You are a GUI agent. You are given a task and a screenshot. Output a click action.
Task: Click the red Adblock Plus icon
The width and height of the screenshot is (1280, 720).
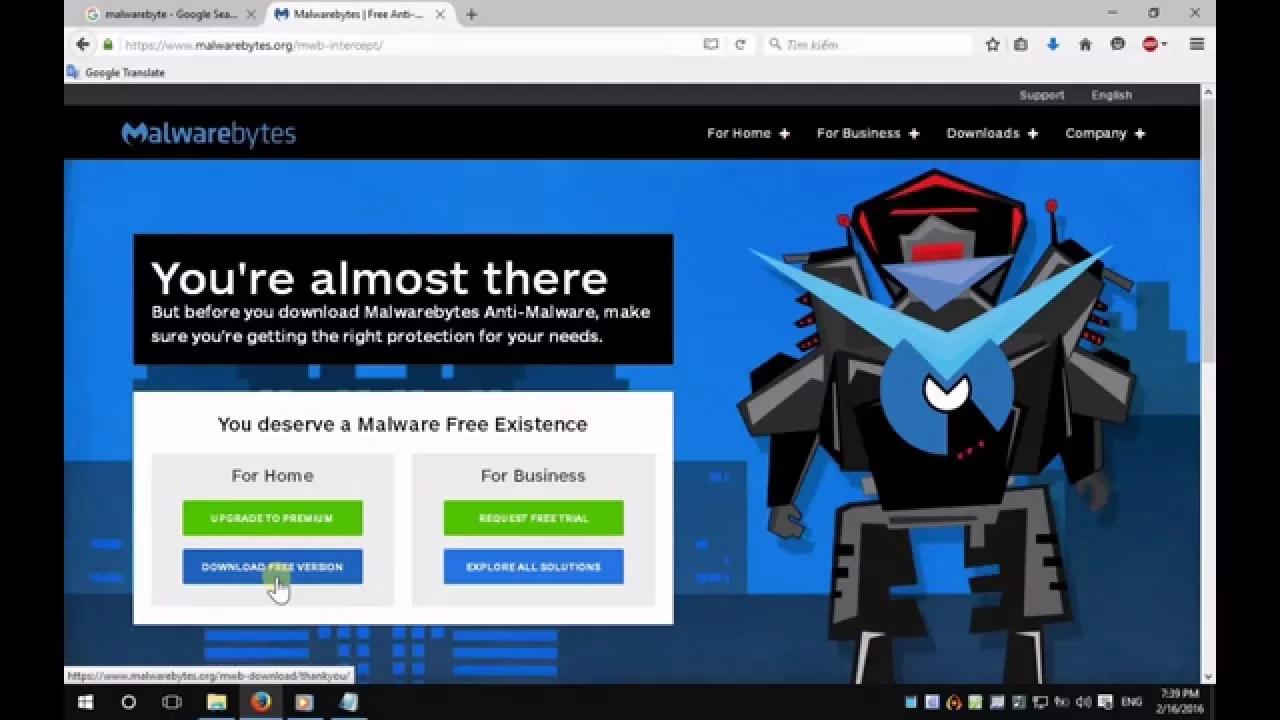(1150, 44)
